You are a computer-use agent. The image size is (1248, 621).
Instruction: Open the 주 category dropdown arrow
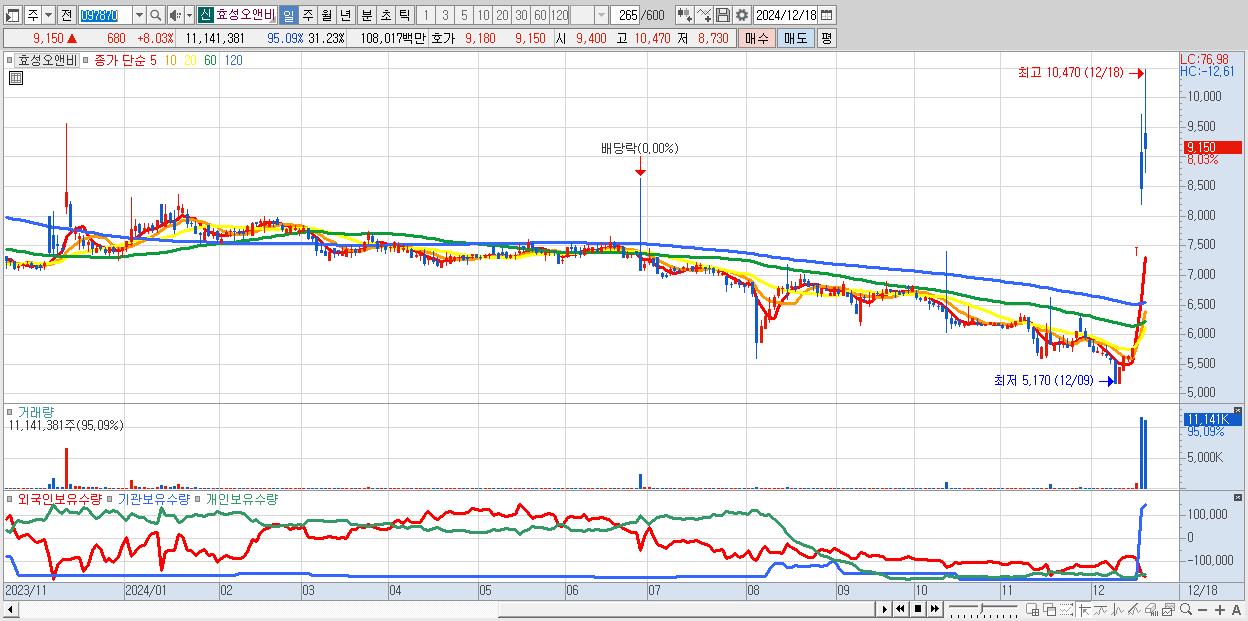[48, 15]
